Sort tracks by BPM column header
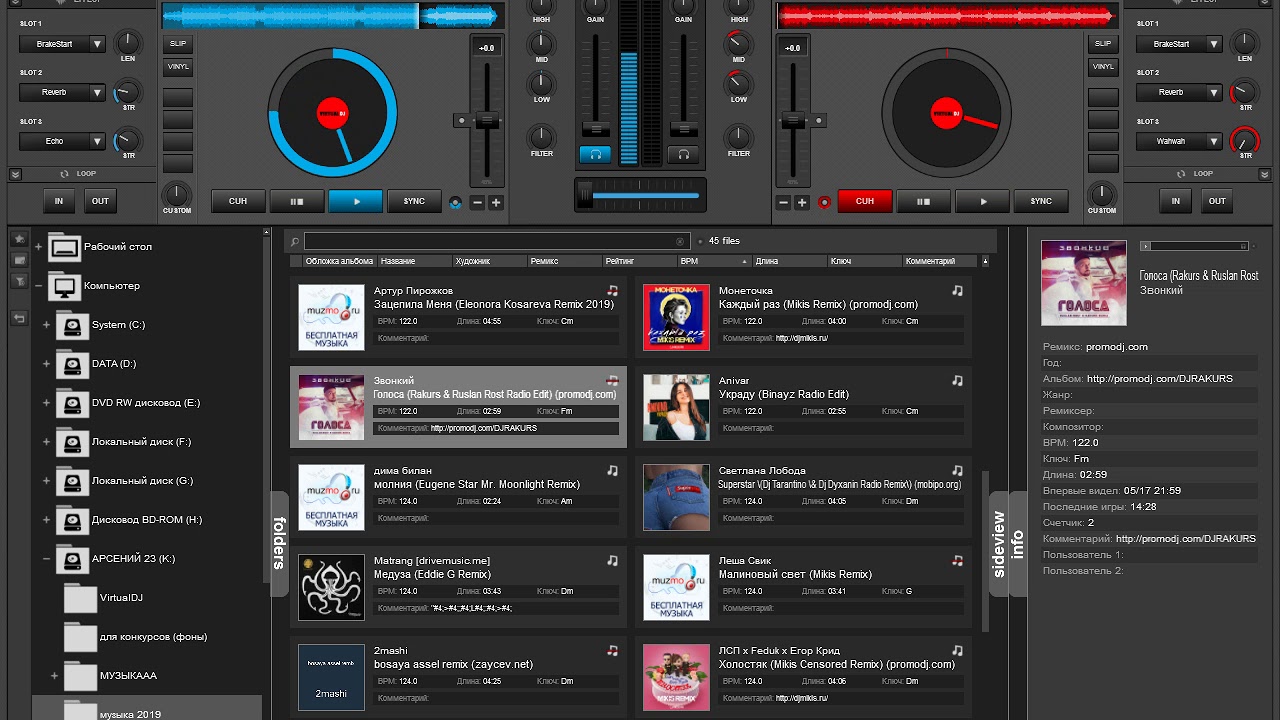Viewport: 1280px width, 720px height. point(714,261)
